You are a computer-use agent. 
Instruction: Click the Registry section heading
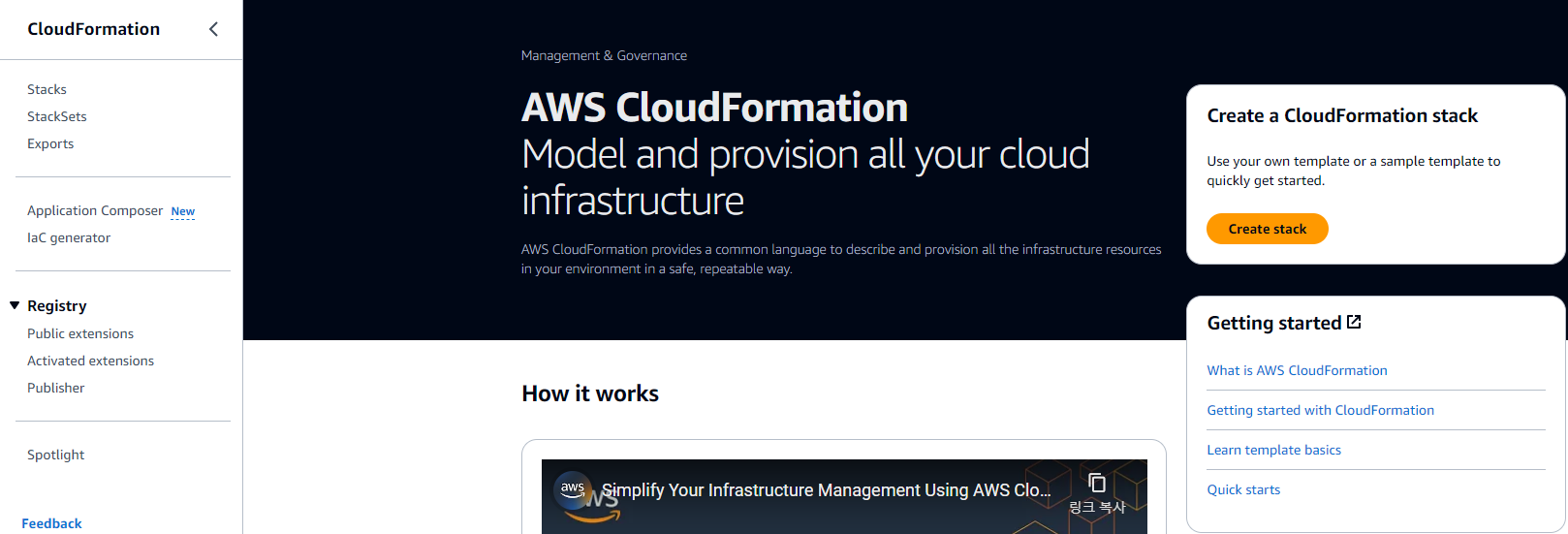pos(57,305)
